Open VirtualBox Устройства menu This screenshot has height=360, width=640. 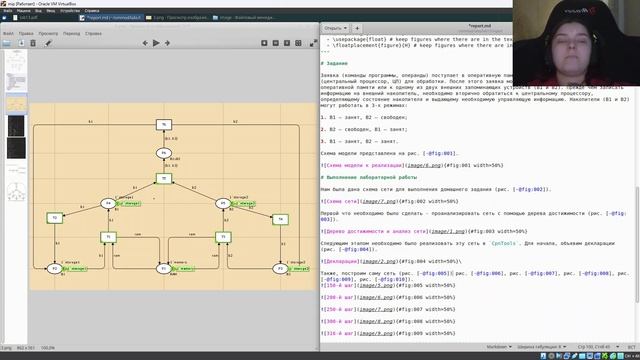pyautogui.click(x=70, y=11)
